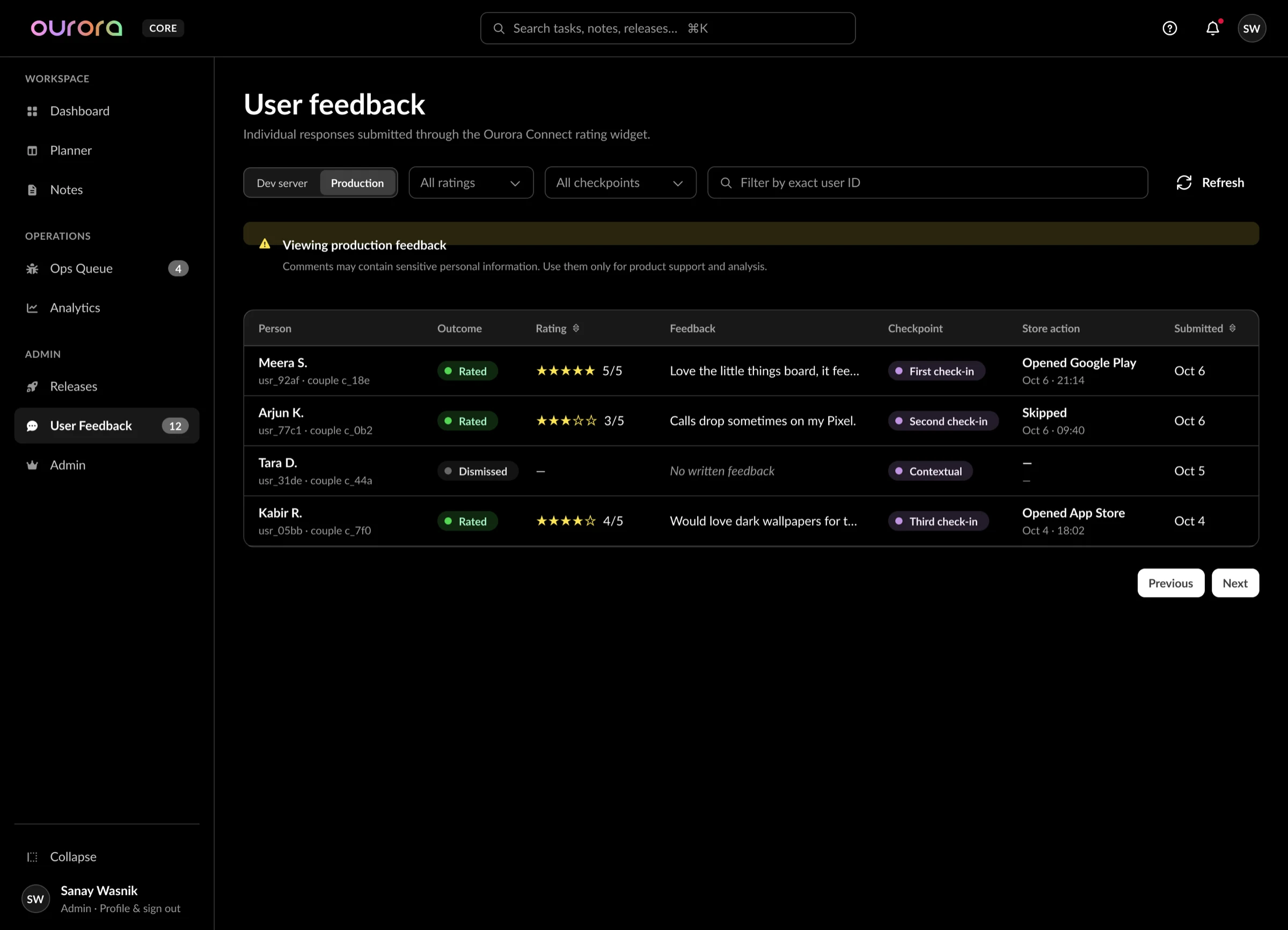
Task: Click the Refresh arrows icon
Action: coord(1183,182)
